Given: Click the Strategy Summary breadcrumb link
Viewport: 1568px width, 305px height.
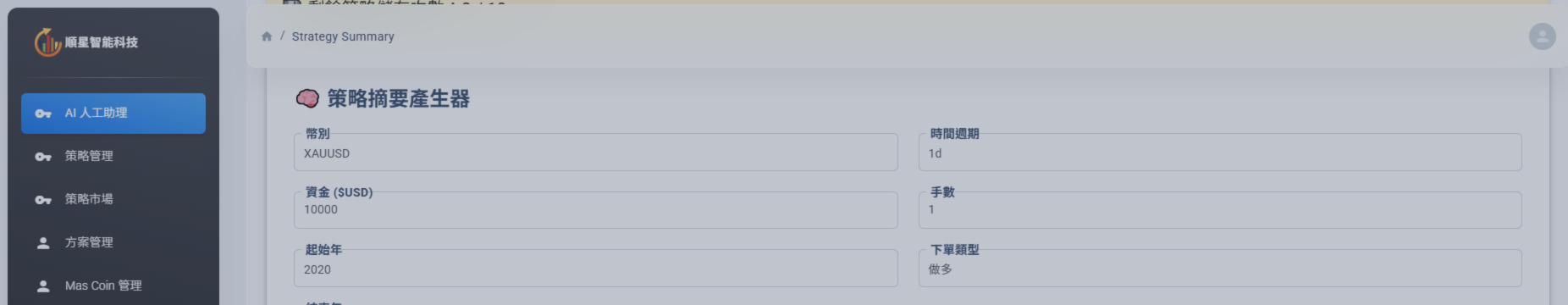Looking at the screenshot, I should [x=343, y=36].
